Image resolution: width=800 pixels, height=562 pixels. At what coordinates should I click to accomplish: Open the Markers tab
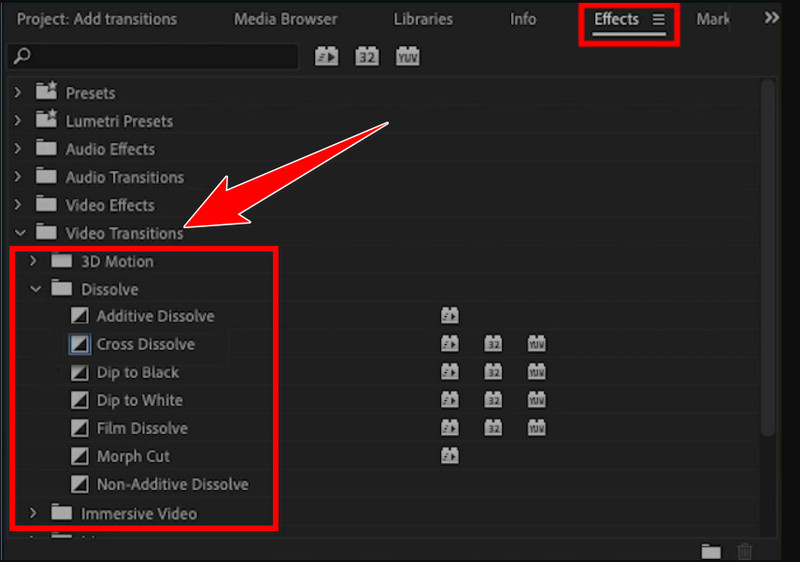[x=712, y=19]
